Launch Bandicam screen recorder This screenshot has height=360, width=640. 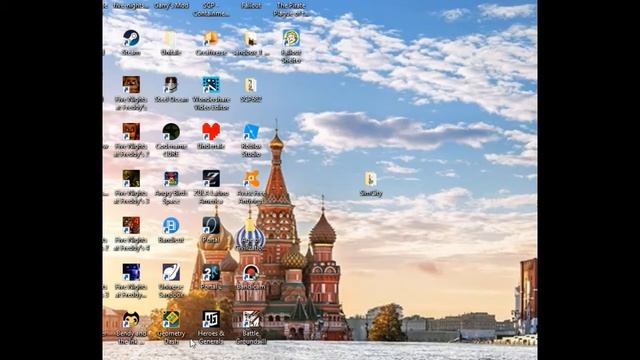[x=251, y=272]
